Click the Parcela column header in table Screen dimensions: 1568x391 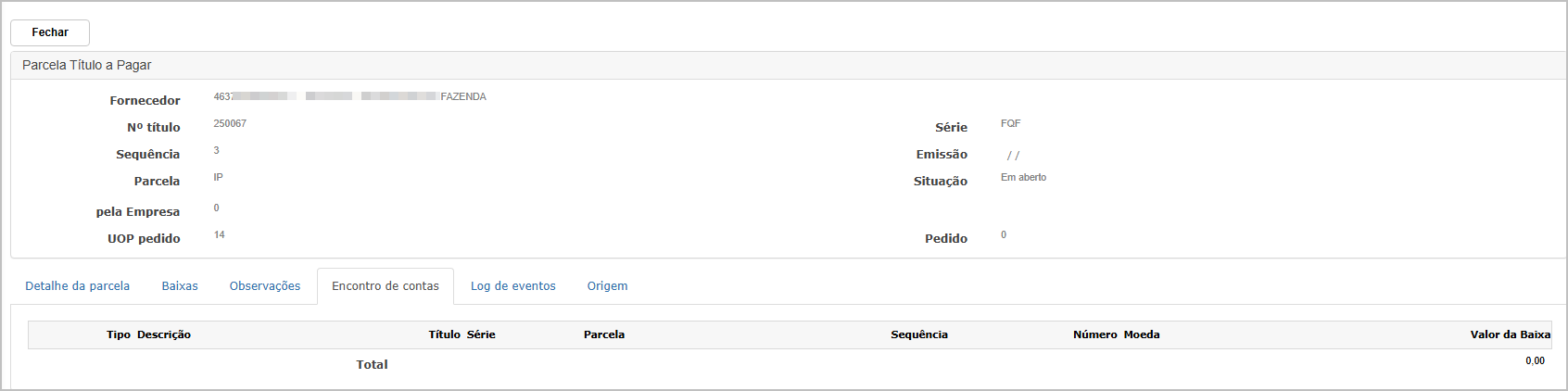coord(604,334)
